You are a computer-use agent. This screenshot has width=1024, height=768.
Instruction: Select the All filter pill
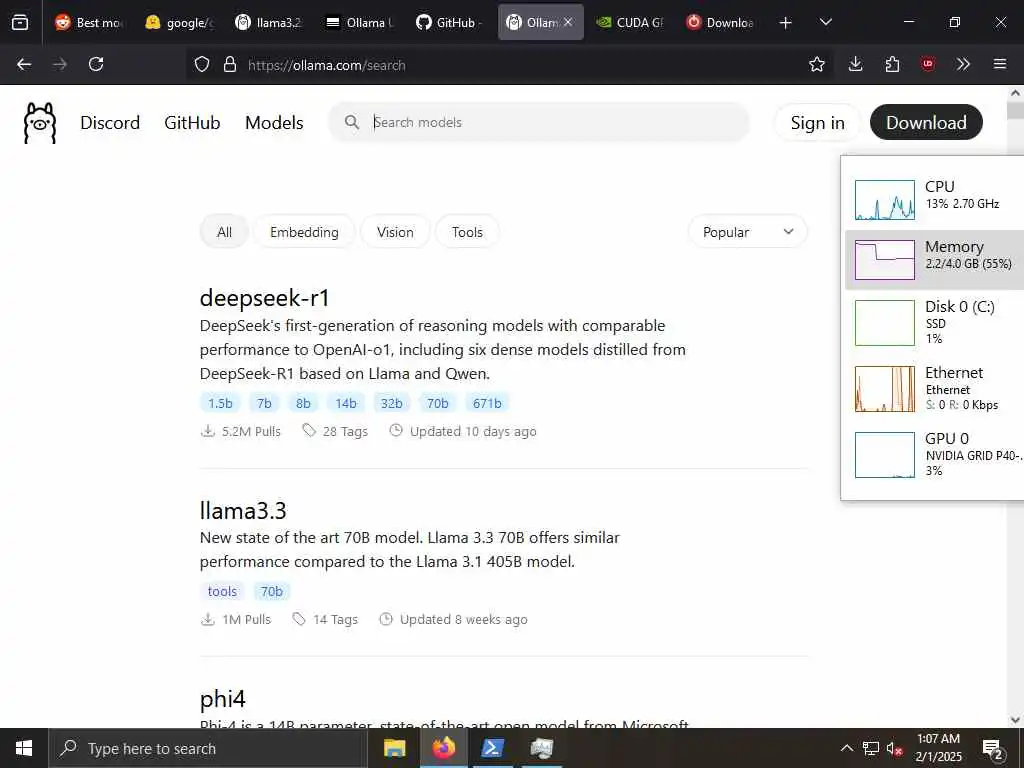[224, 232]
